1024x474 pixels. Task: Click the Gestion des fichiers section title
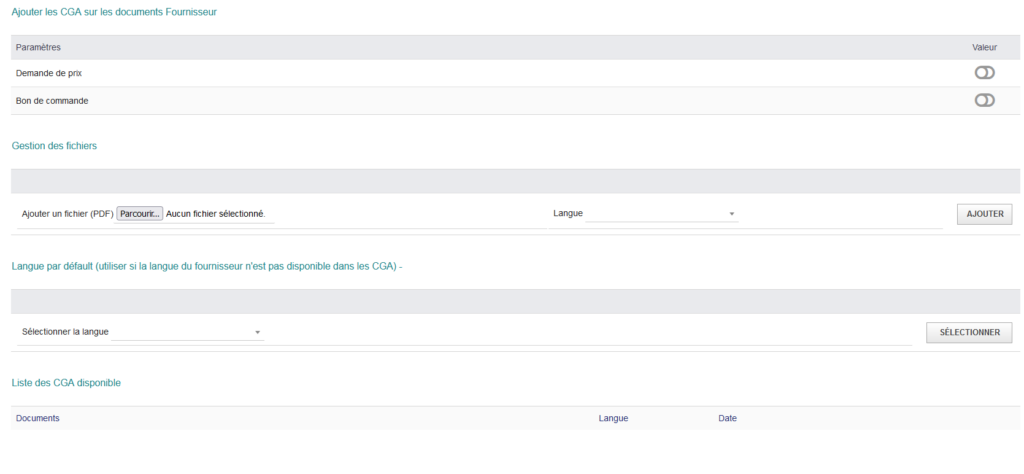click(54, 146)
